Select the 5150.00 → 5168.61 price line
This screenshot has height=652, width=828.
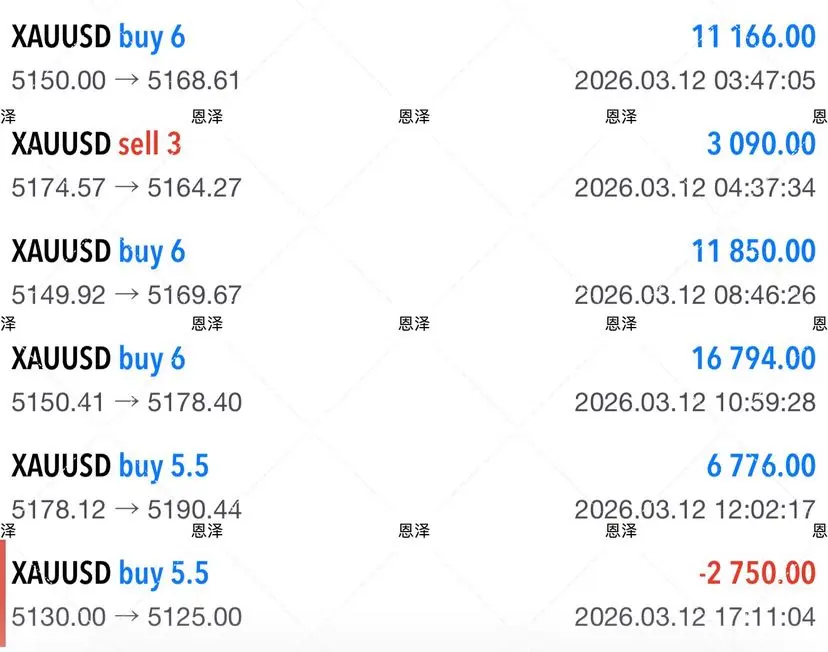126,80
